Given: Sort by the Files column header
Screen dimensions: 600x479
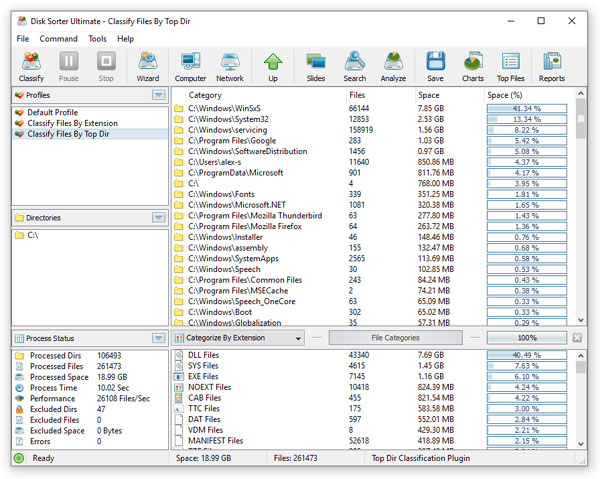Looking at the screenshot, I should [380, 95].
